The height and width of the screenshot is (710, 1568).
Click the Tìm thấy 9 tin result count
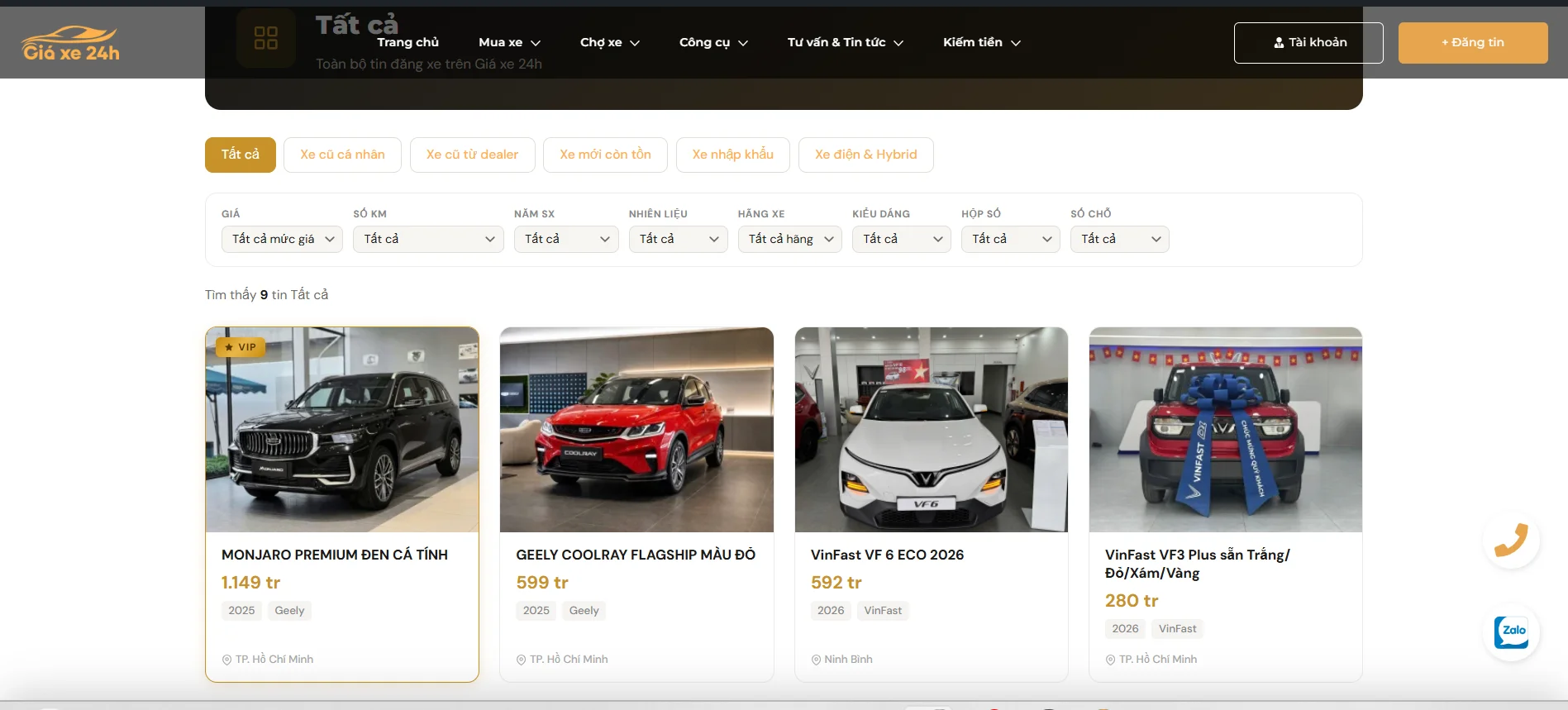[x=266, y=295]
